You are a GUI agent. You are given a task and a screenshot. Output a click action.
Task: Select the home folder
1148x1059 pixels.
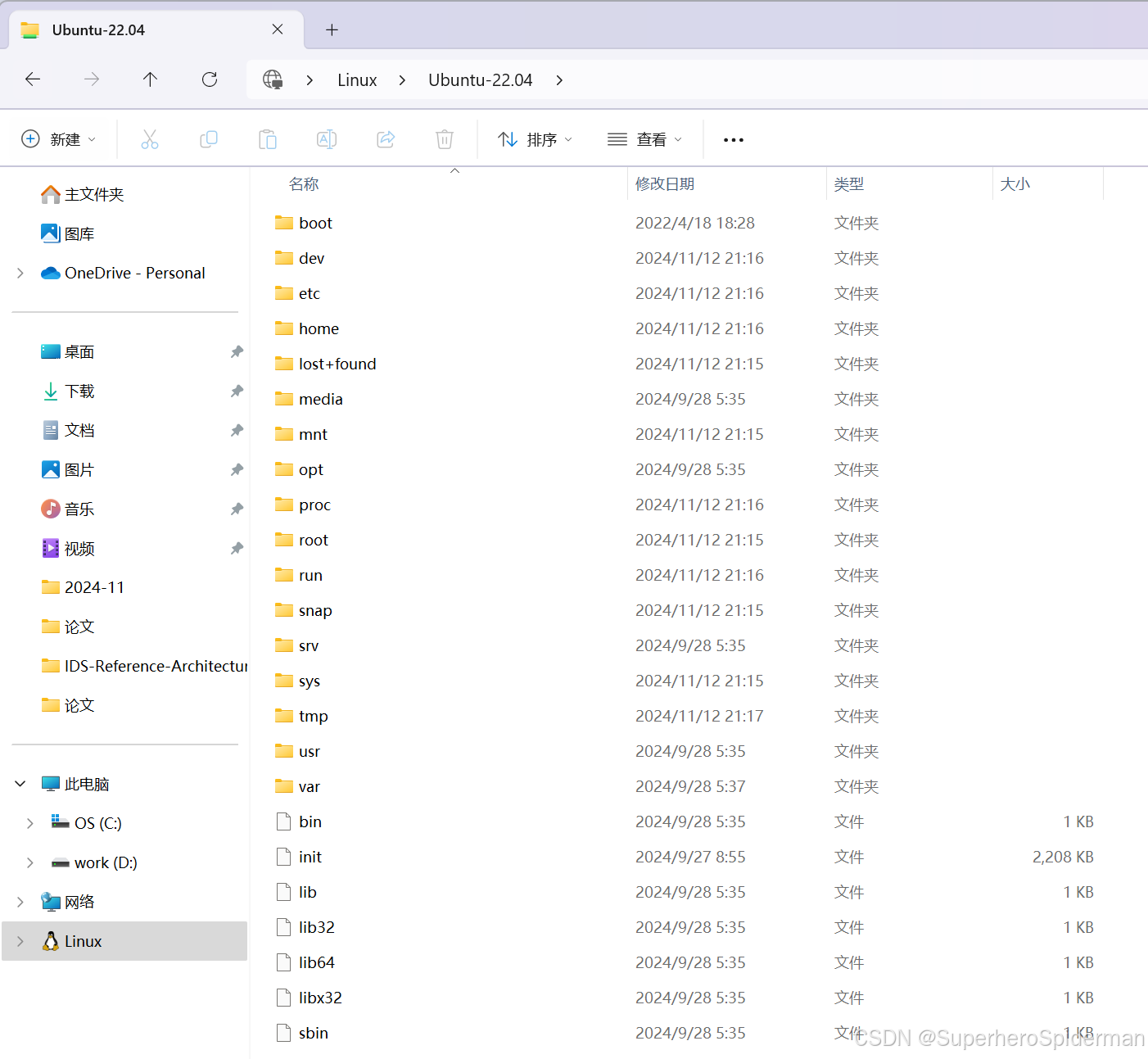tap(319, 328)
